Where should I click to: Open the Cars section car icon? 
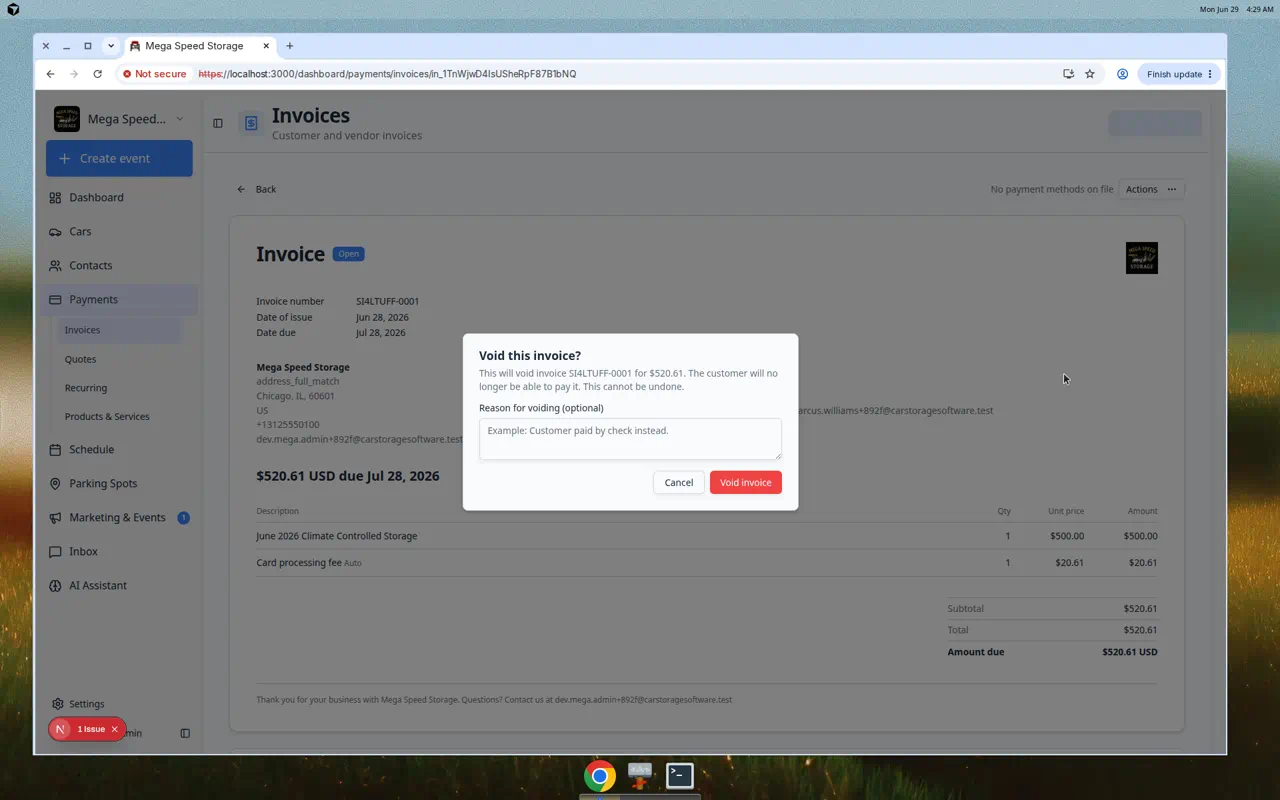click(55, 232)
